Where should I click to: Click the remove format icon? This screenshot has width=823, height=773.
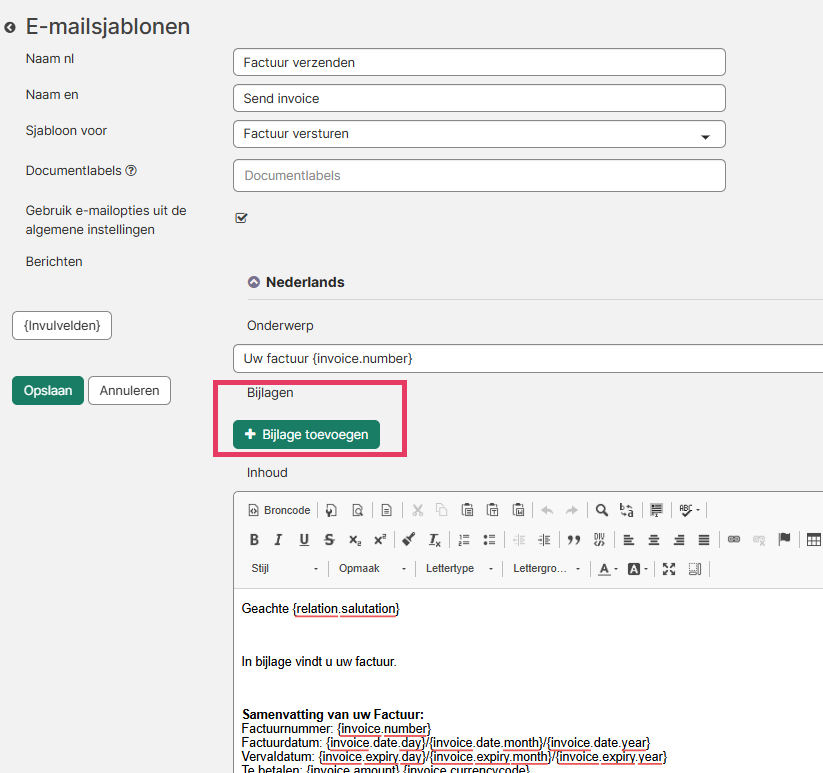[x=435, y=540]
